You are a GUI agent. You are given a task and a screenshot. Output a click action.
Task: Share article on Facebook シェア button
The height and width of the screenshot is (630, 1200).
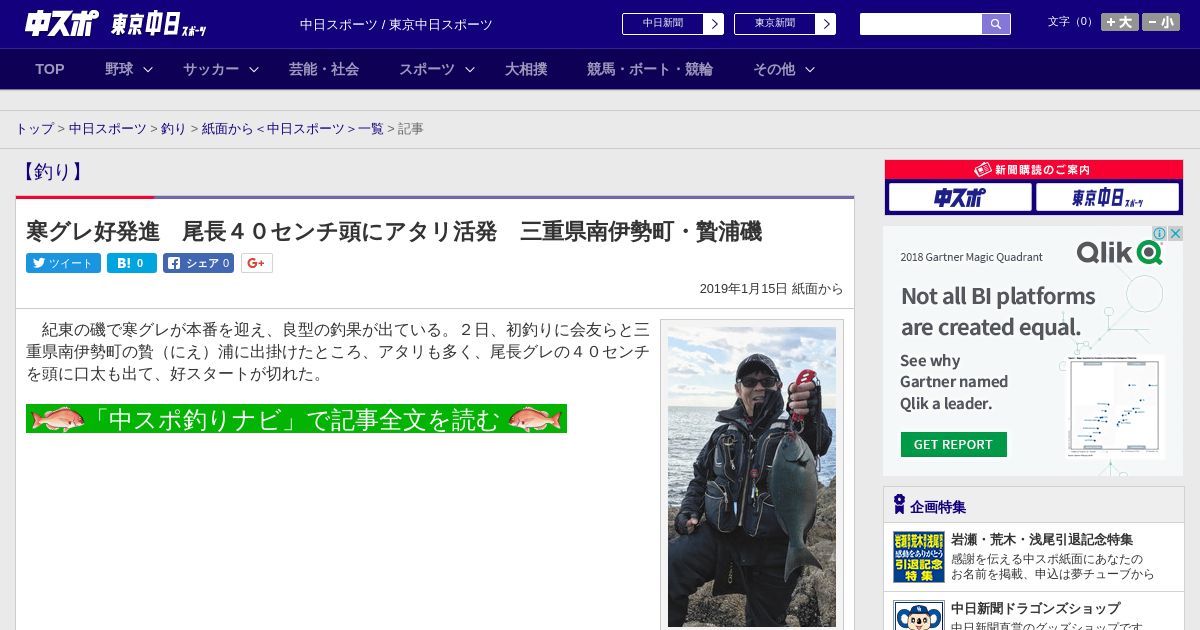pyautogui.click(x=199, y=263)
